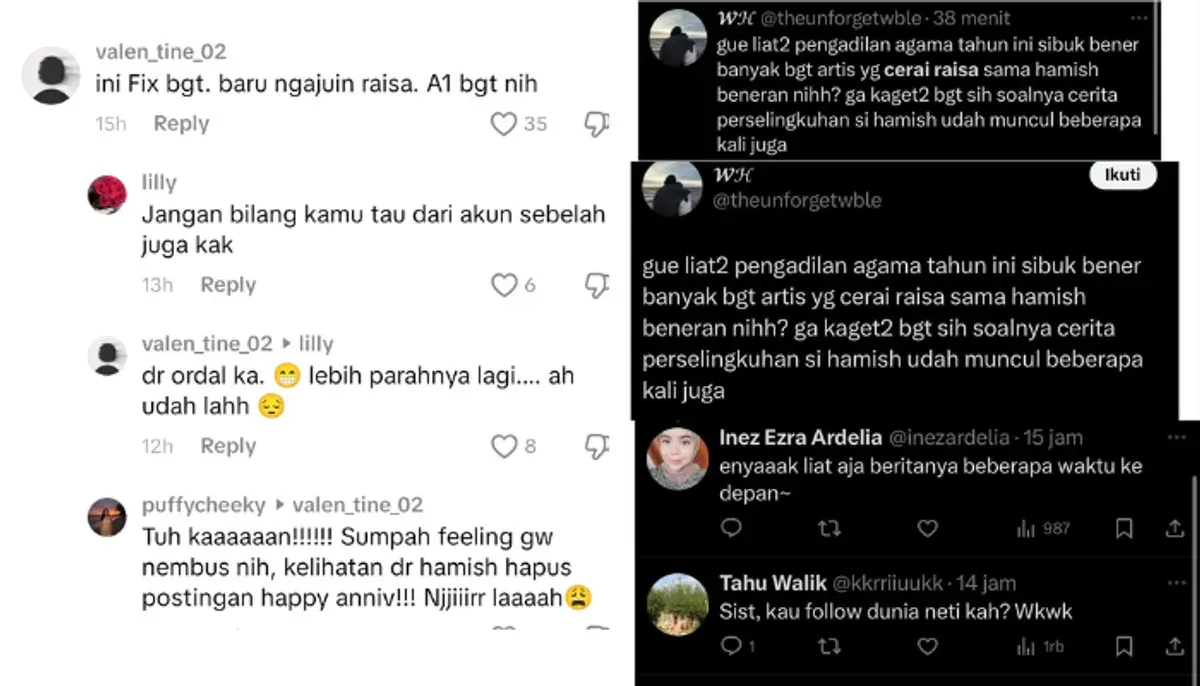Image resolution: width=1200 pixels, height=686 pixels.
Task: Open more options on top theunforgetwble tweet
Action: pos(1139,18)
